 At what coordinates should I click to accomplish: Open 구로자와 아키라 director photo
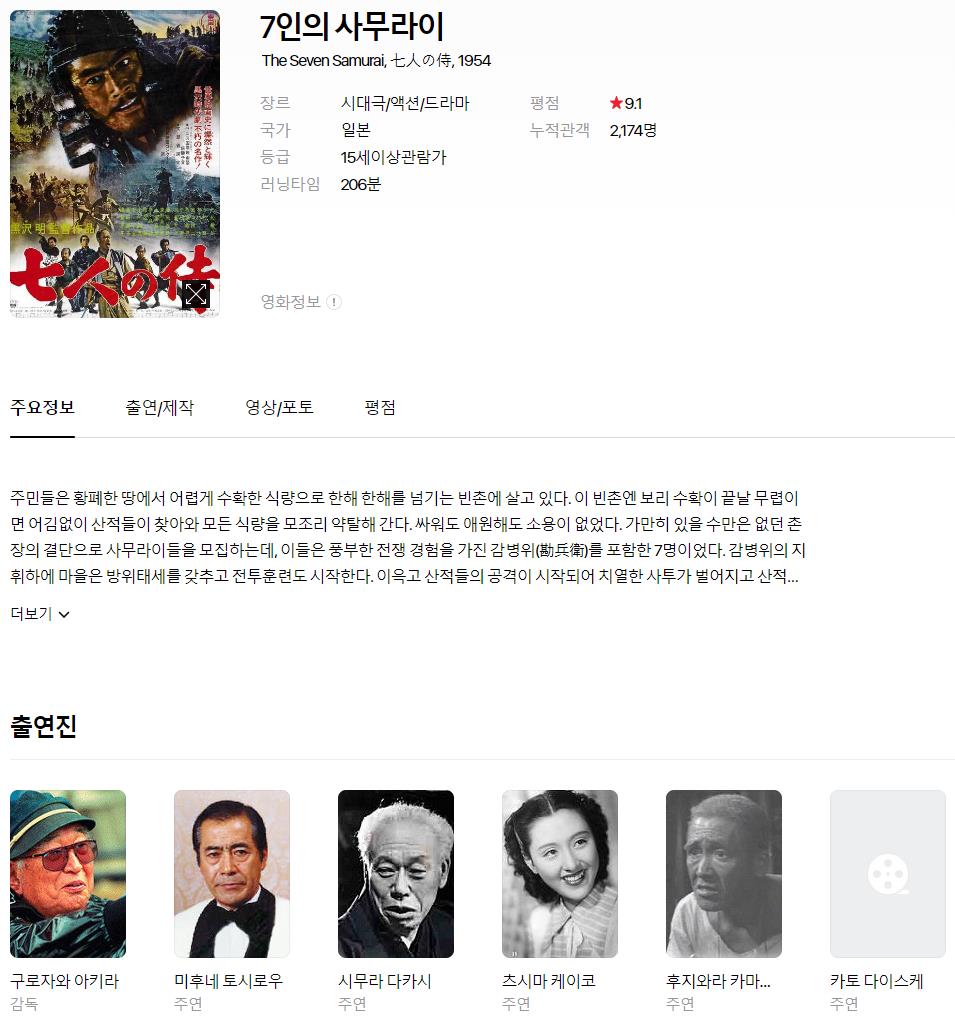68,873
